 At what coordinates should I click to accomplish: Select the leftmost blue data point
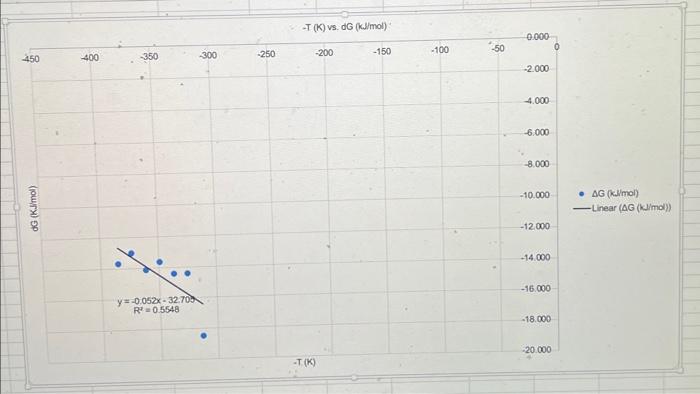pos(118,264)
